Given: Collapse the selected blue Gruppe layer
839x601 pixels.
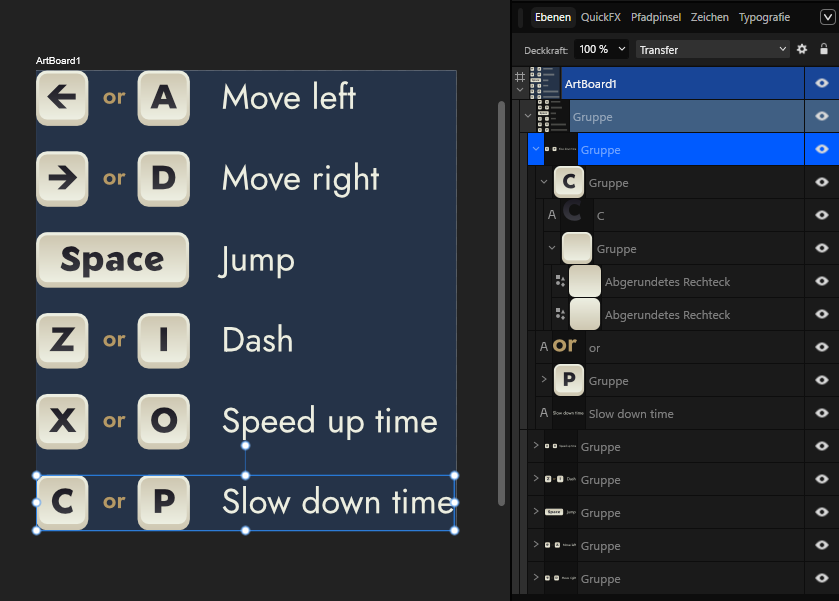Looking at the screenshot, I should [x=536, y=149].
